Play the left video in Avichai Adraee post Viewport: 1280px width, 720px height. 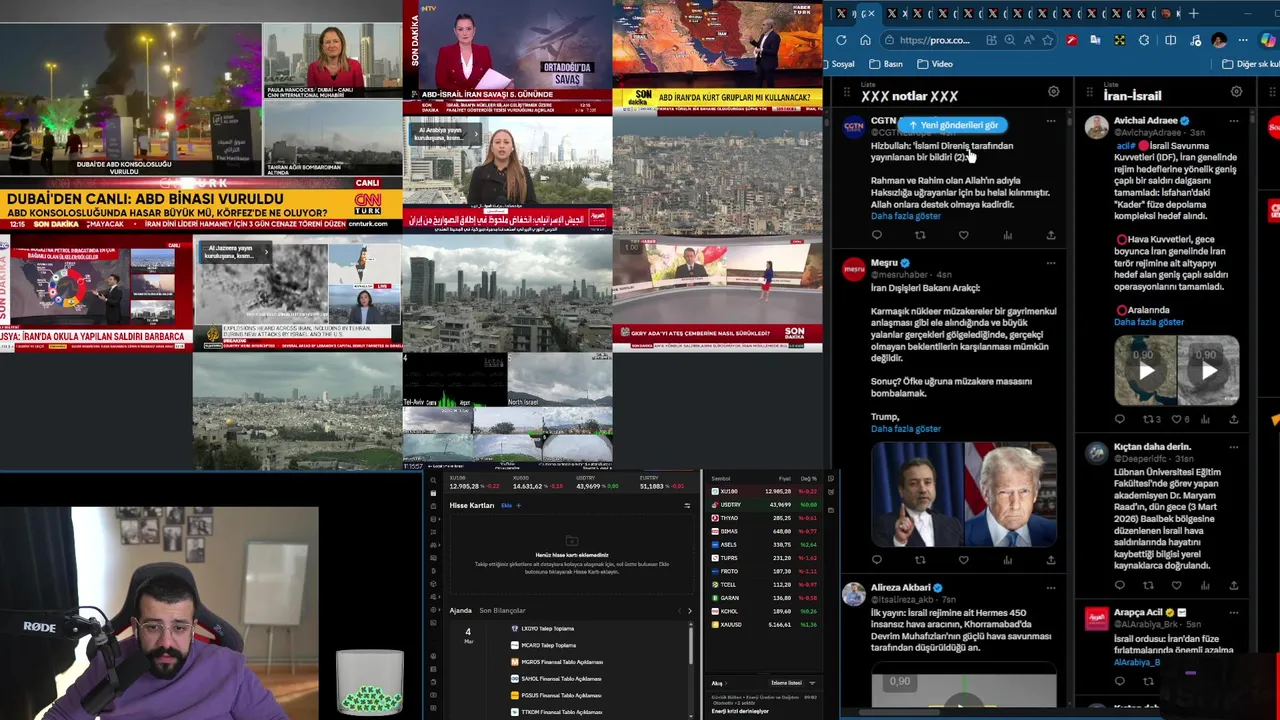1145,370
